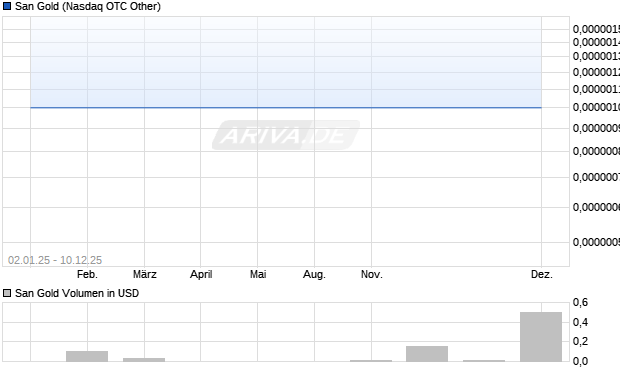620x371 pixels.
Task: Click the 'Dez.' axis label
Action: (x=542, y=274)
